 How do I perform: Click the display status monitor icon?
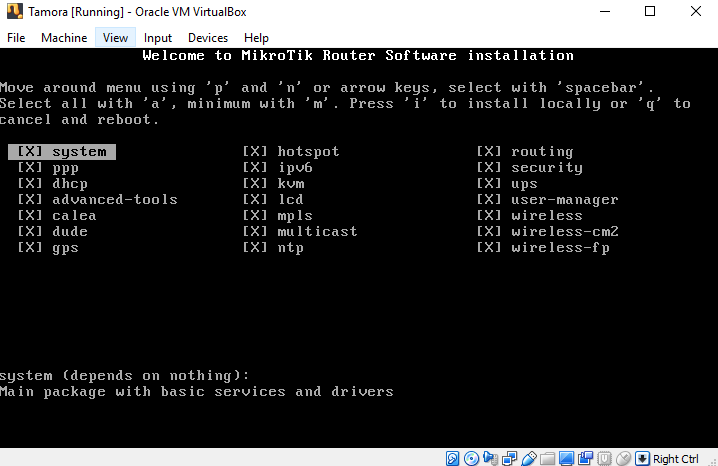(x=566, y=458)
